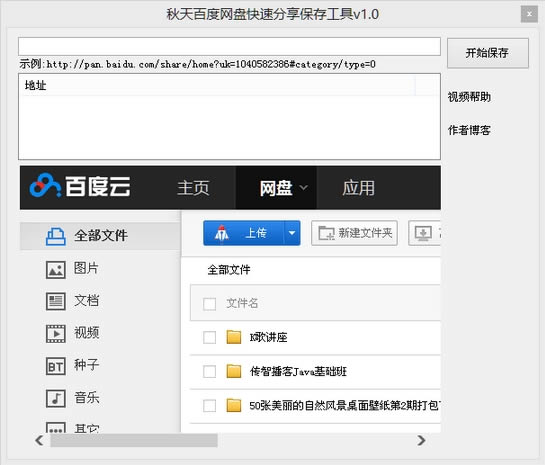This screenshot has height=465, width=545.
Task: Expand the 网盘 tab dropdown chevron
Action: point(303,188)
